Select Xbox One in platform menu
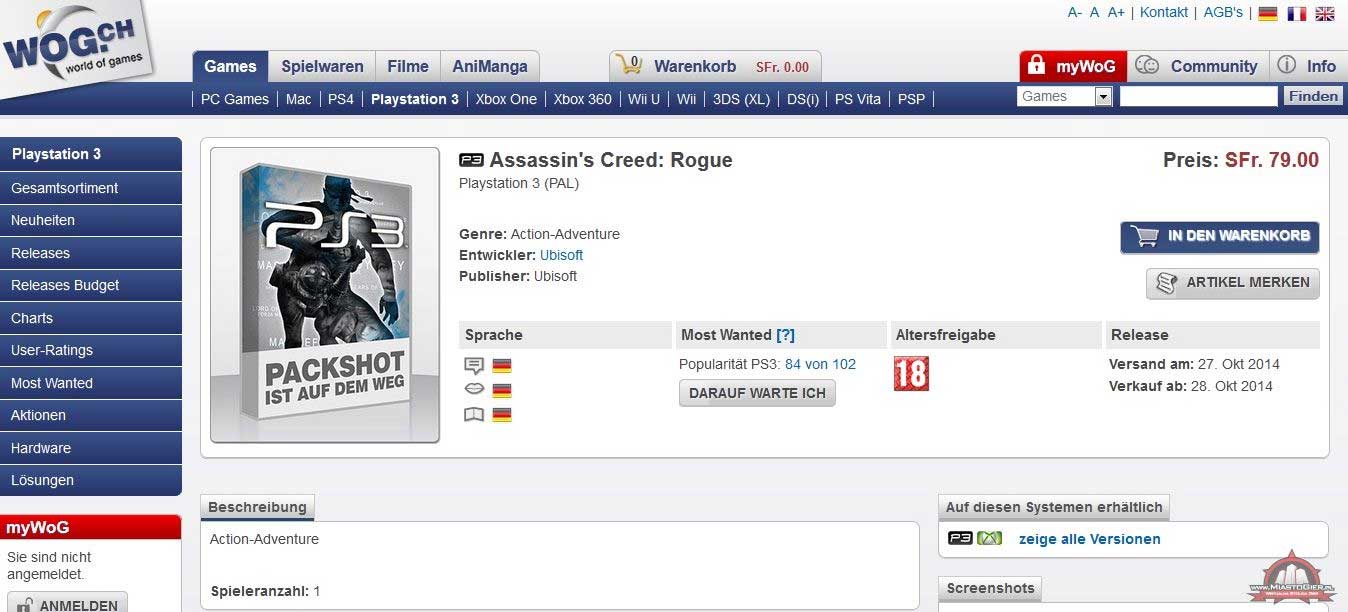Viewport: 1348px width, 612px height. 506,99
